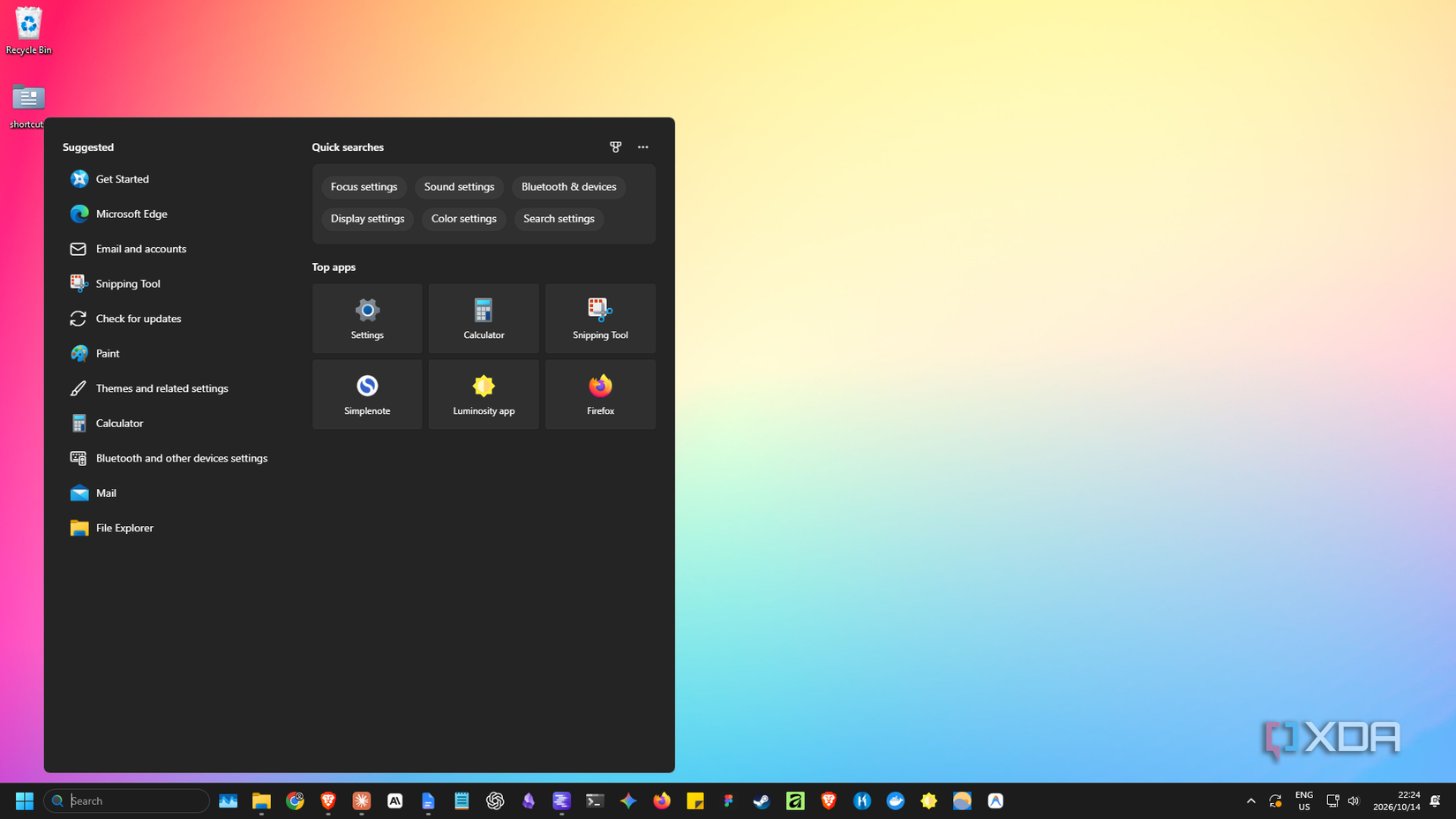This screenshot has width=1456, height=819.
Task: Open Luminosity app tile
Action: pos(484,394)
